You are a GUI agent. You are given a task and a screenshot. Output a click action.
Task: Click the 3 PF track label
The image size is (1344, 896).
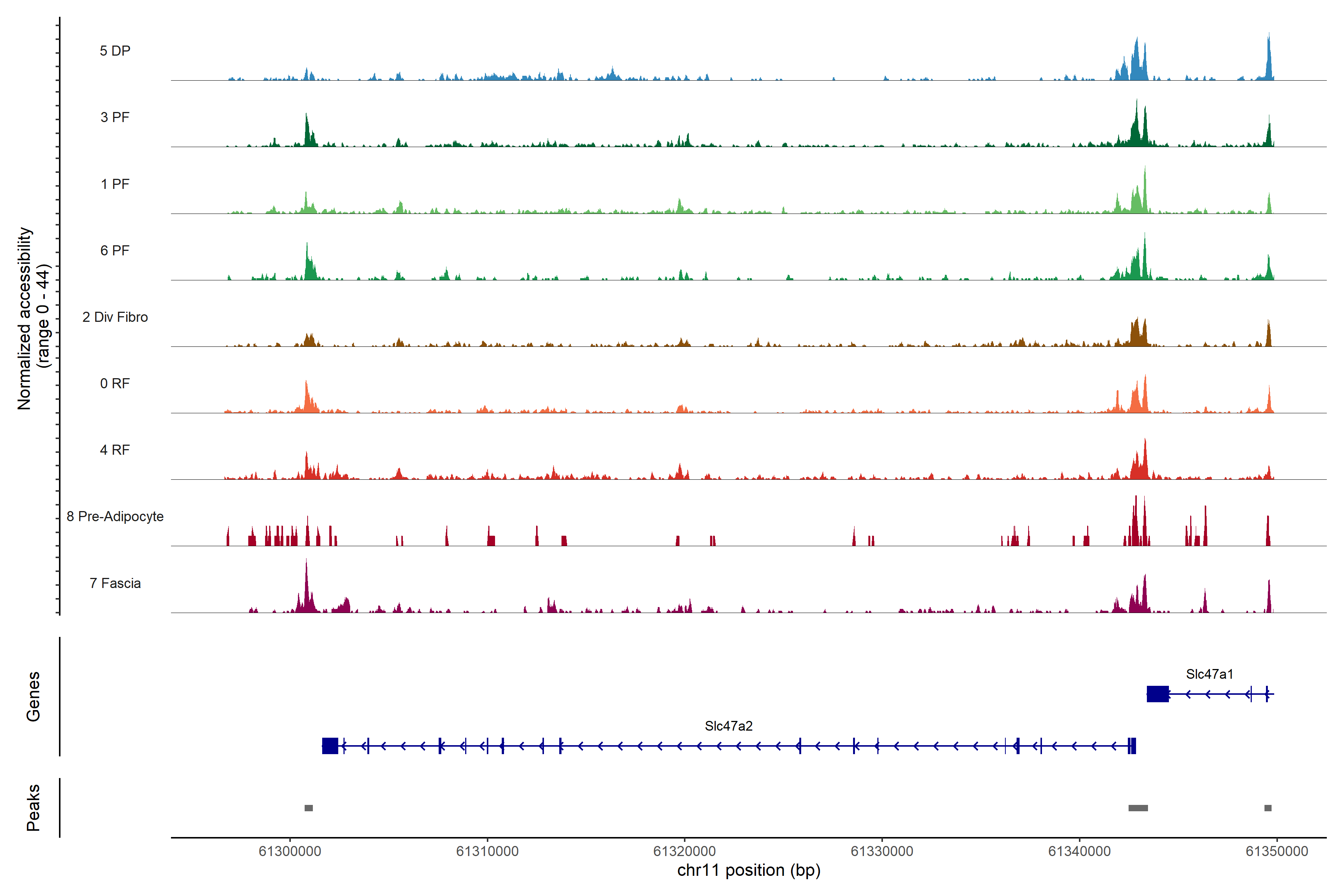[115, 117]
